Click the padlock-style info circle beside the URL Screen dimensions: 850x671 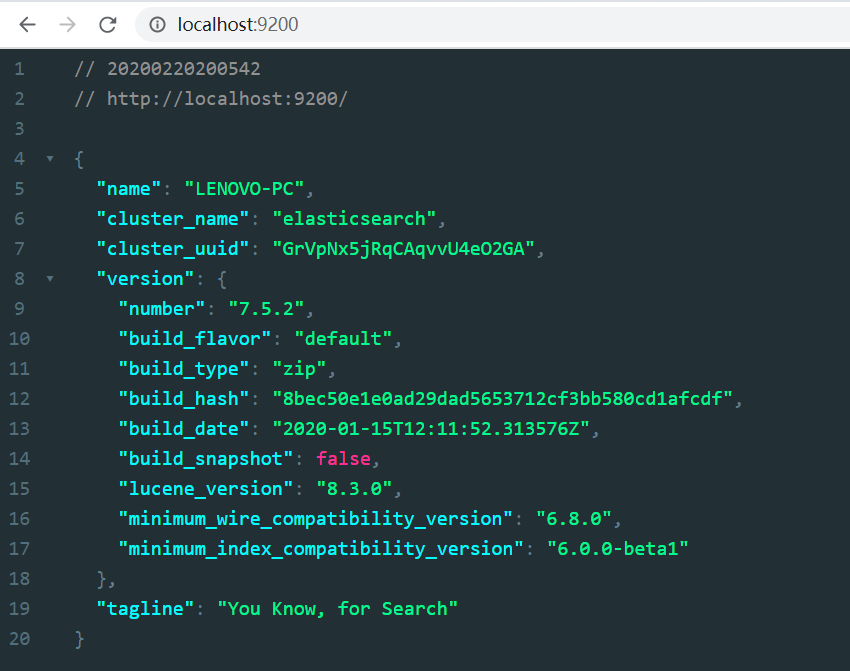pyautogui.click(x=160, y=25)
